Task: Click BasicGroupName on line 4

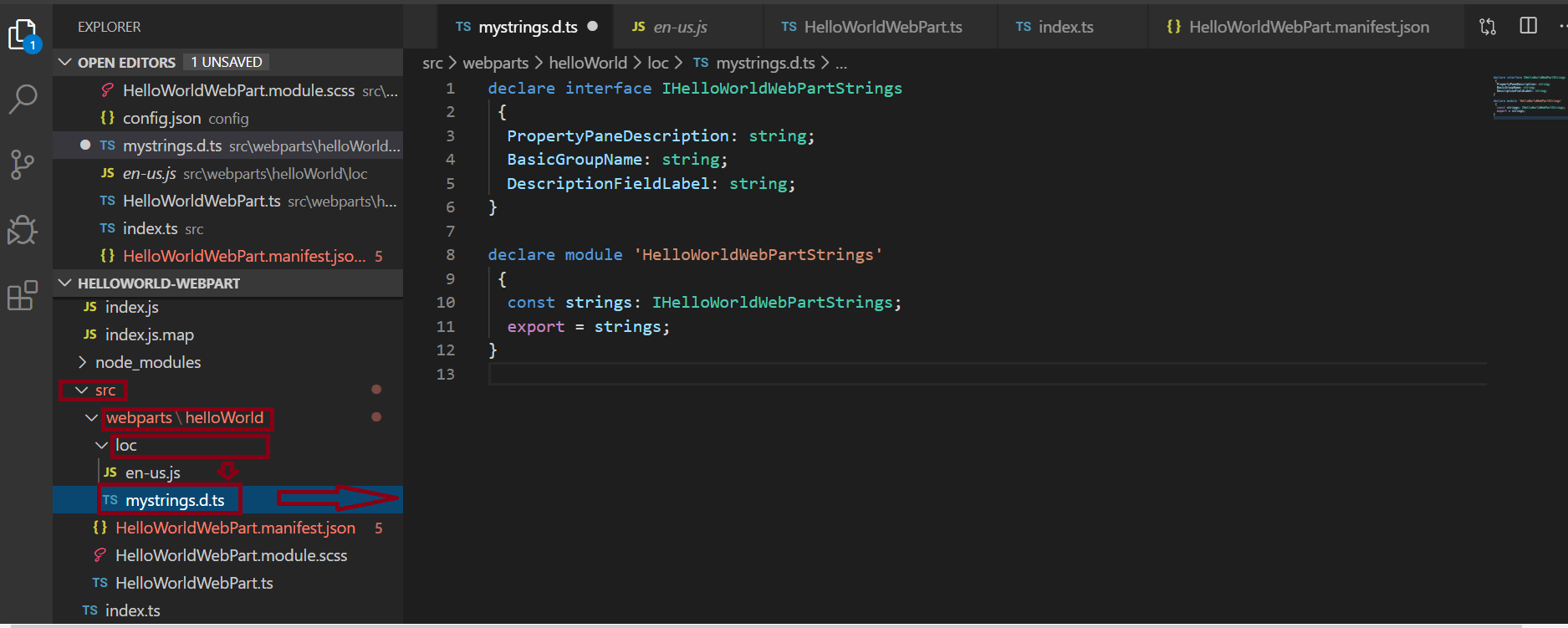Action: click(575, 159)
